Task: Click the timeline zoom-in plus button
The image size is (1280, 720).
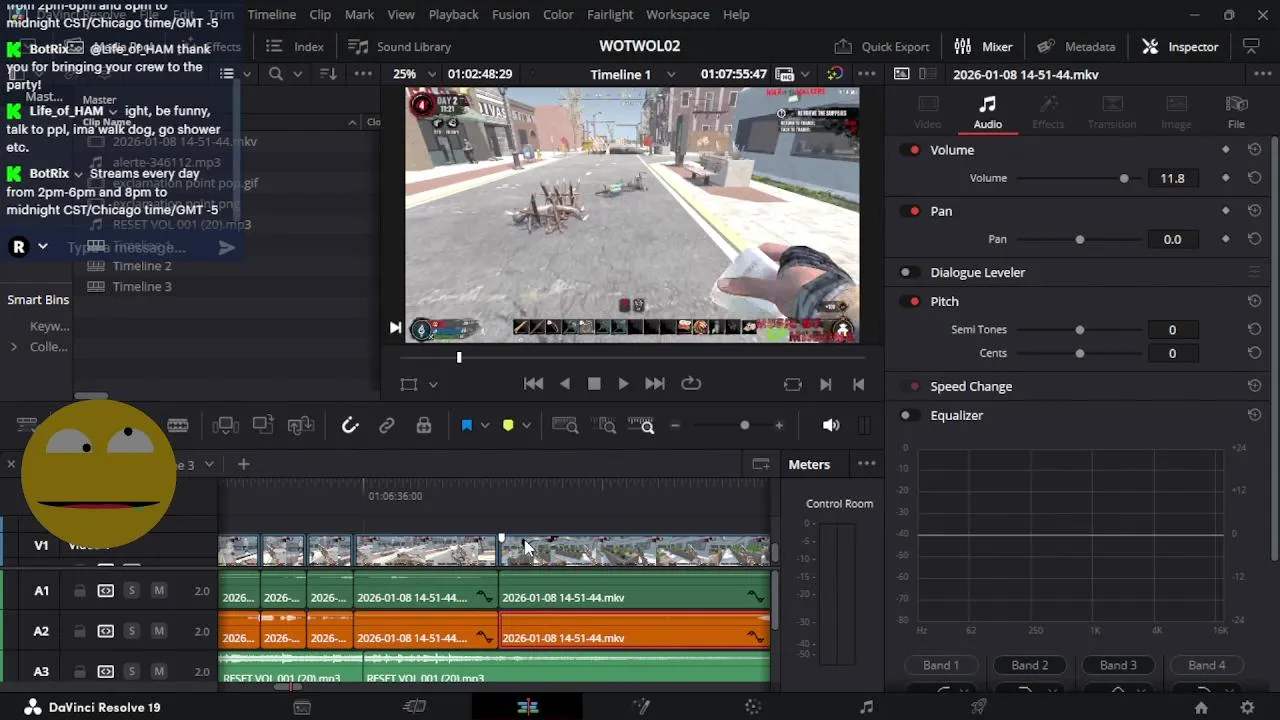Action: tap(779, 426)
